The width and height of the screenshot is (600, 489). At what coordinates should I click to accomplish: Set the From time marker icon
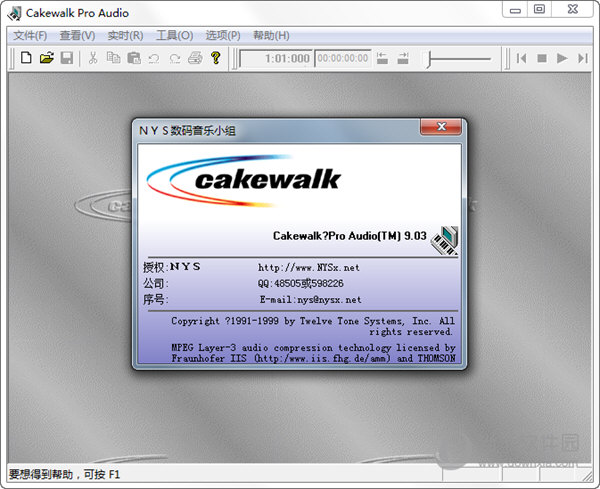tap(382, 58)
